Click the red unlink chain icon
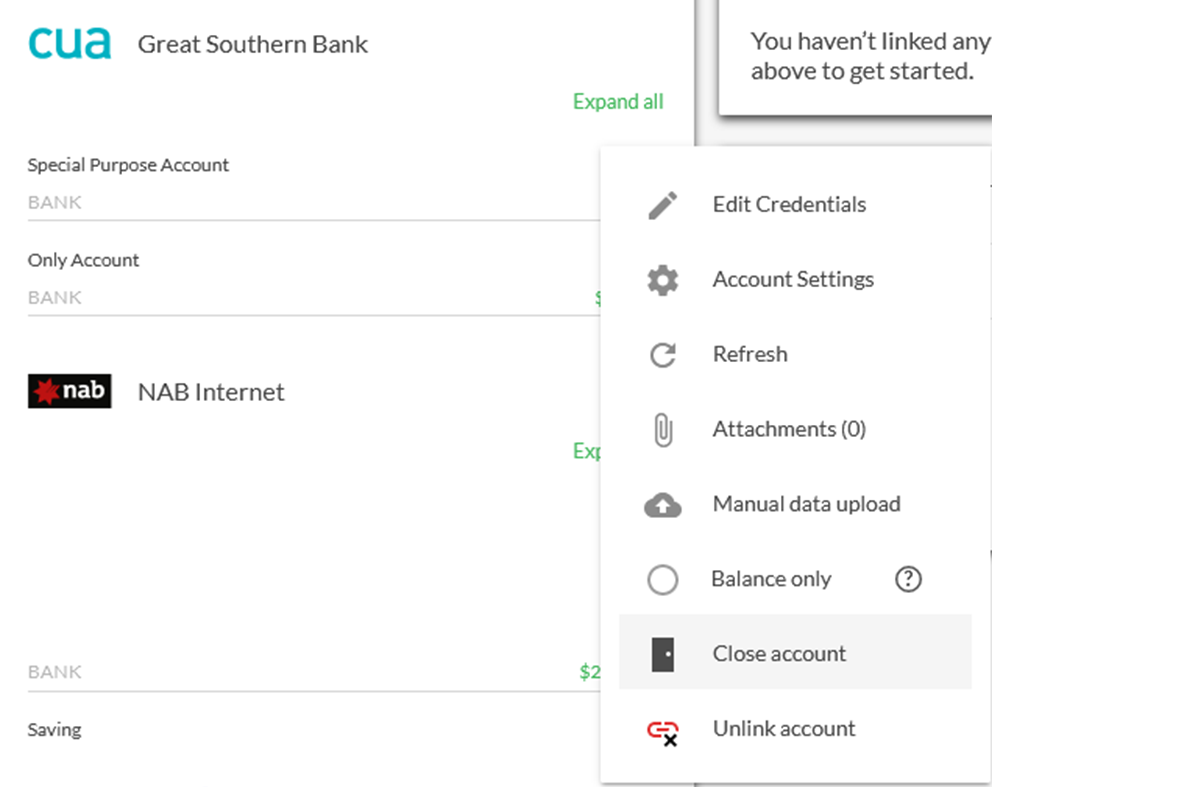This screenshot has width=1181, height=787. pos(663,732)
